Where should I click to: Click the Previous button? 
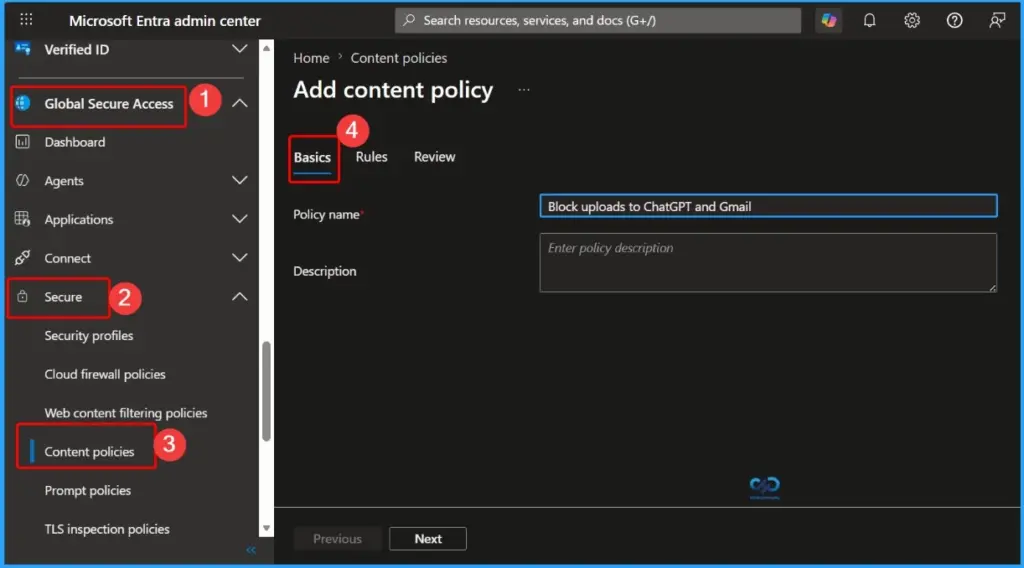[337, 539]
